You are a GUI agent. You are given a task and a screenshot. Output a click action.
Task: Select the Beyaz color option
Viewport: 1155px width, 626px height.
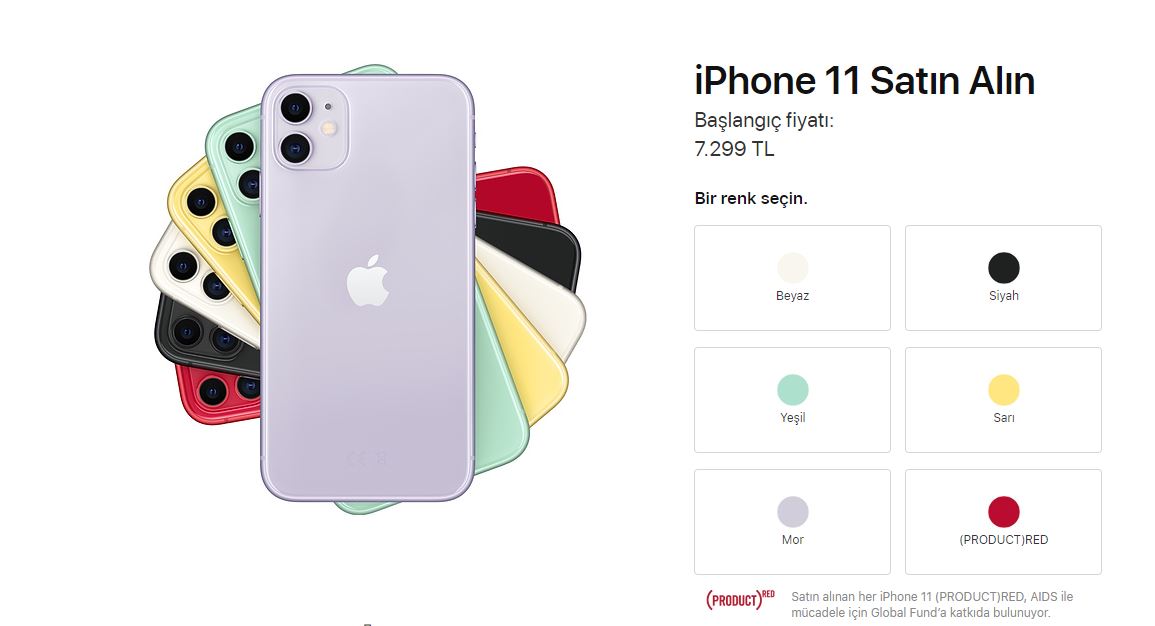click(792, 278)
